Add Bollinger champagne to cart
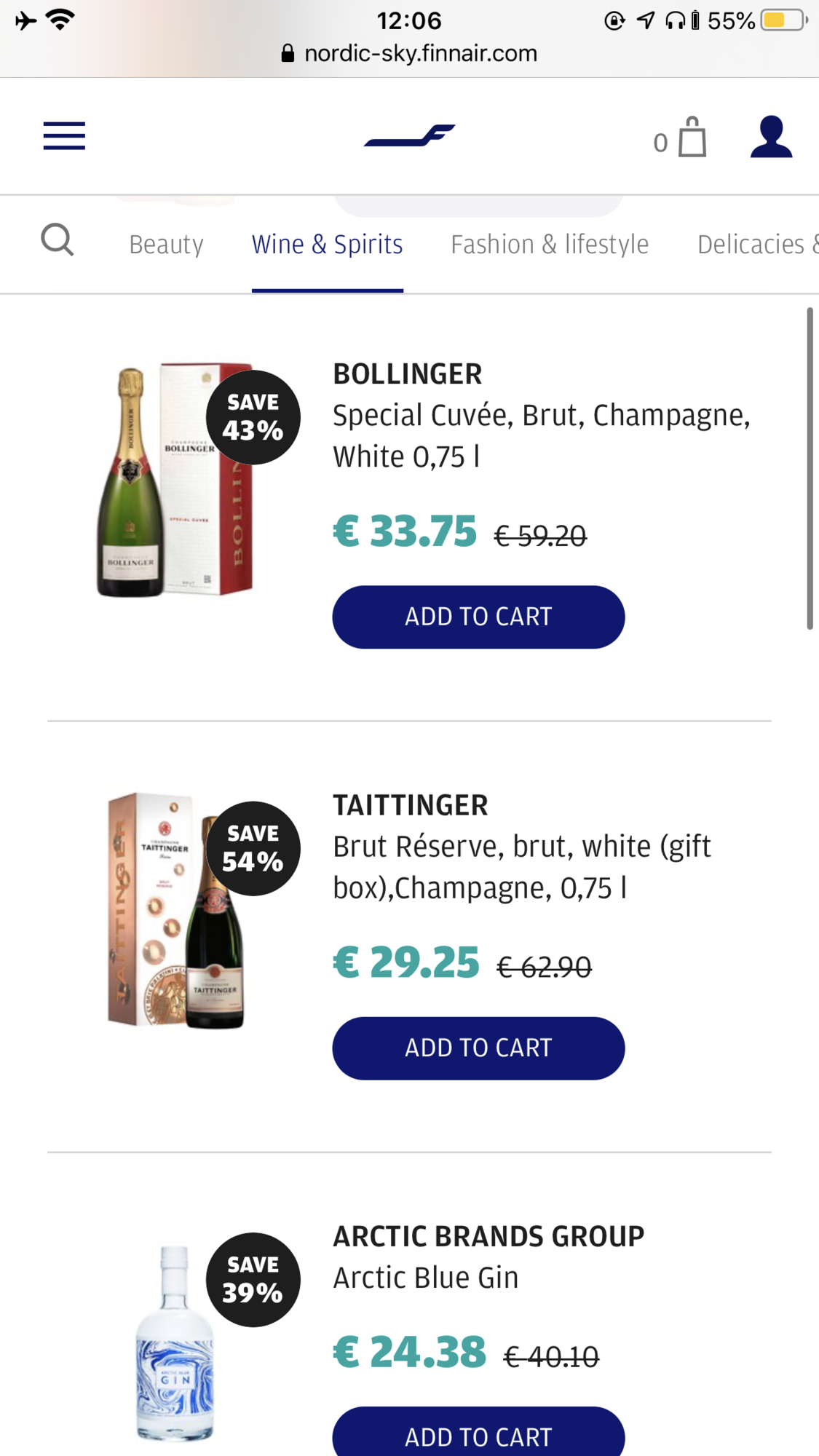The width and height of the screenshot is (819, 1456). pyautogui.click(x=478, y=617)
